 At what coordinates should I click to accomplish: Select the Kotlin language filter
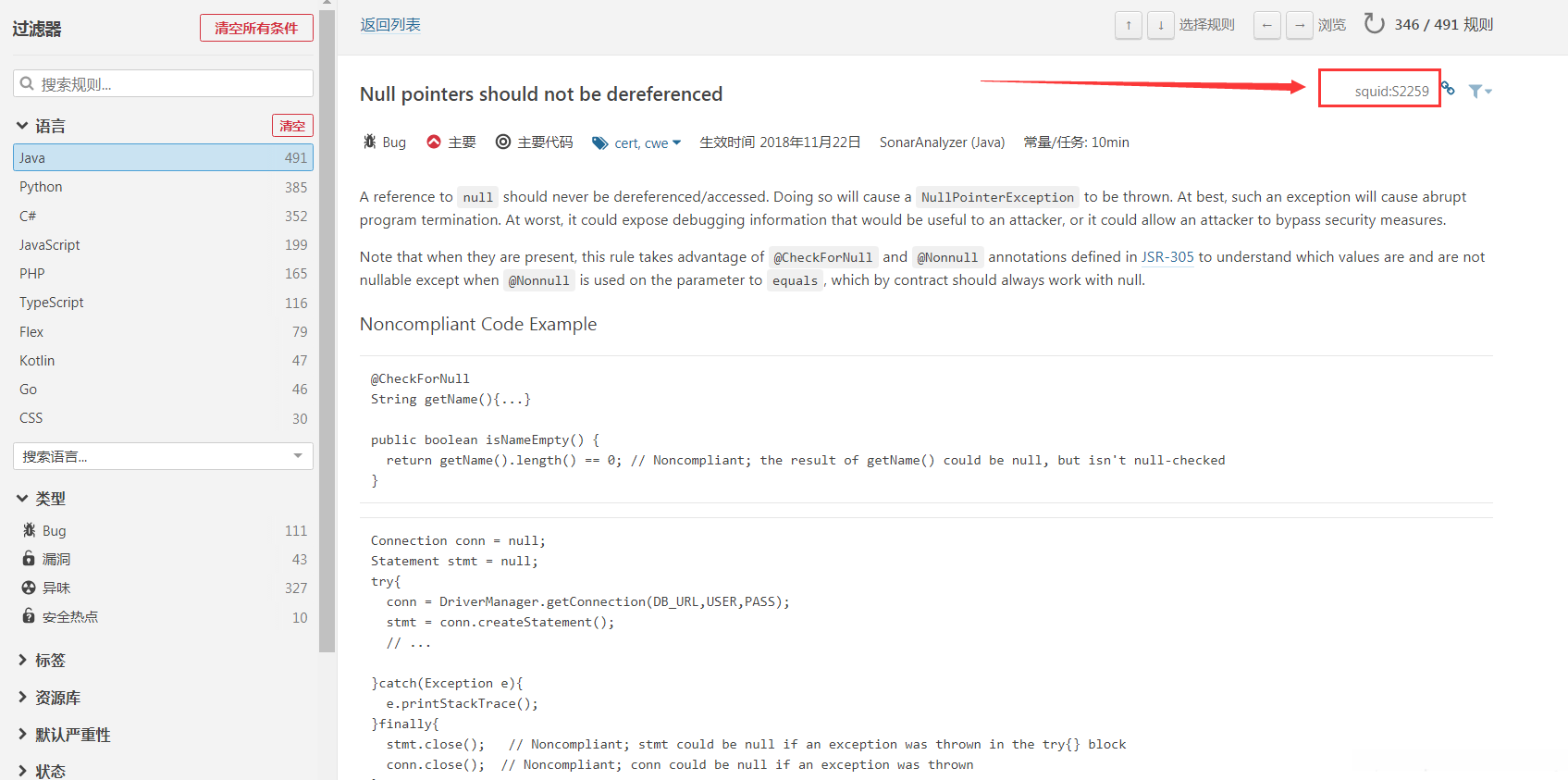pyautogui.click(x=163, y=360)
